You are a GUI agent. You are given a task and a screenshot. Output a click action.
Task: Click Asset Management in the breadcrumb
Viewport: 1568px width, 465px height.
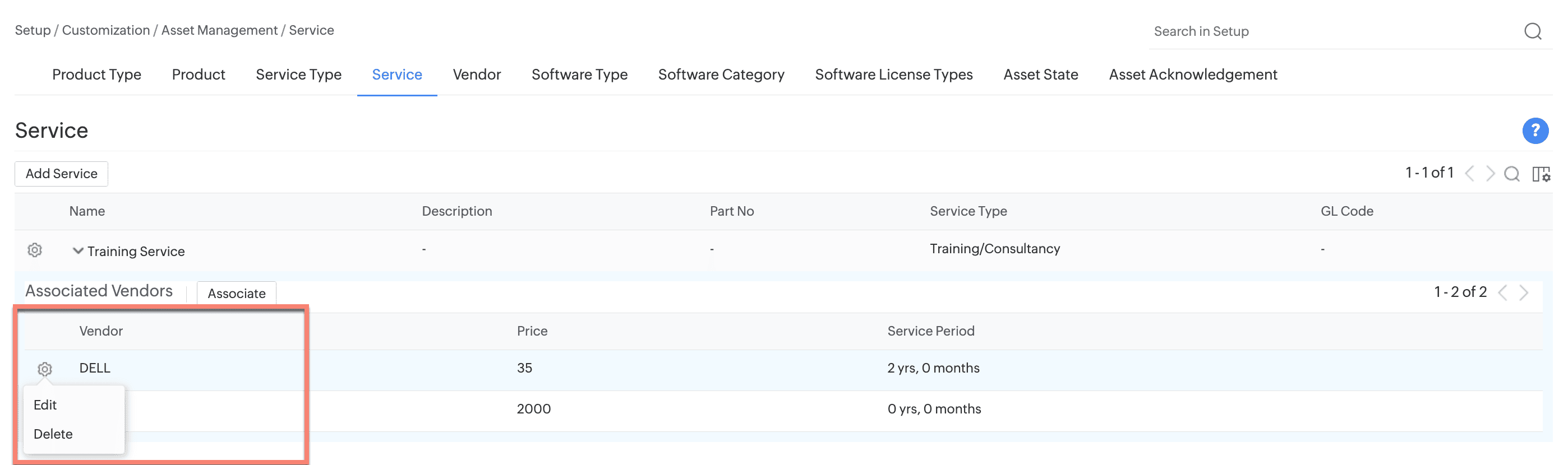click(x=219, y=30)
